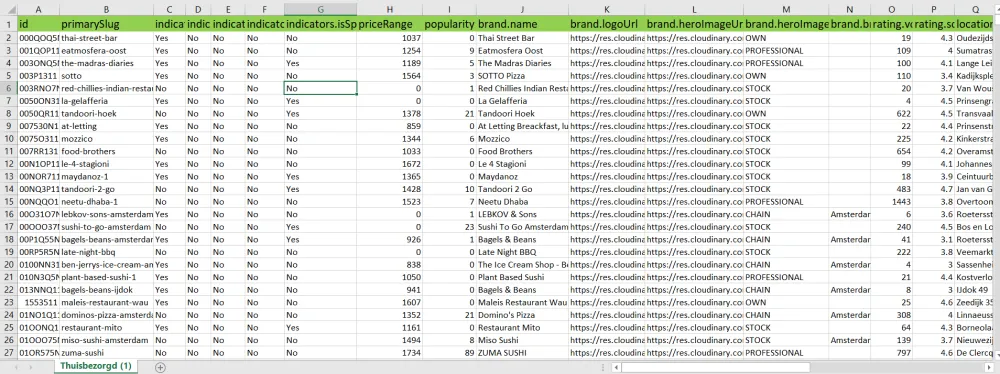Screen dimensions: 1000x374
Task: Select the the-madras-diaries slug cell
Action: (106, 63)
